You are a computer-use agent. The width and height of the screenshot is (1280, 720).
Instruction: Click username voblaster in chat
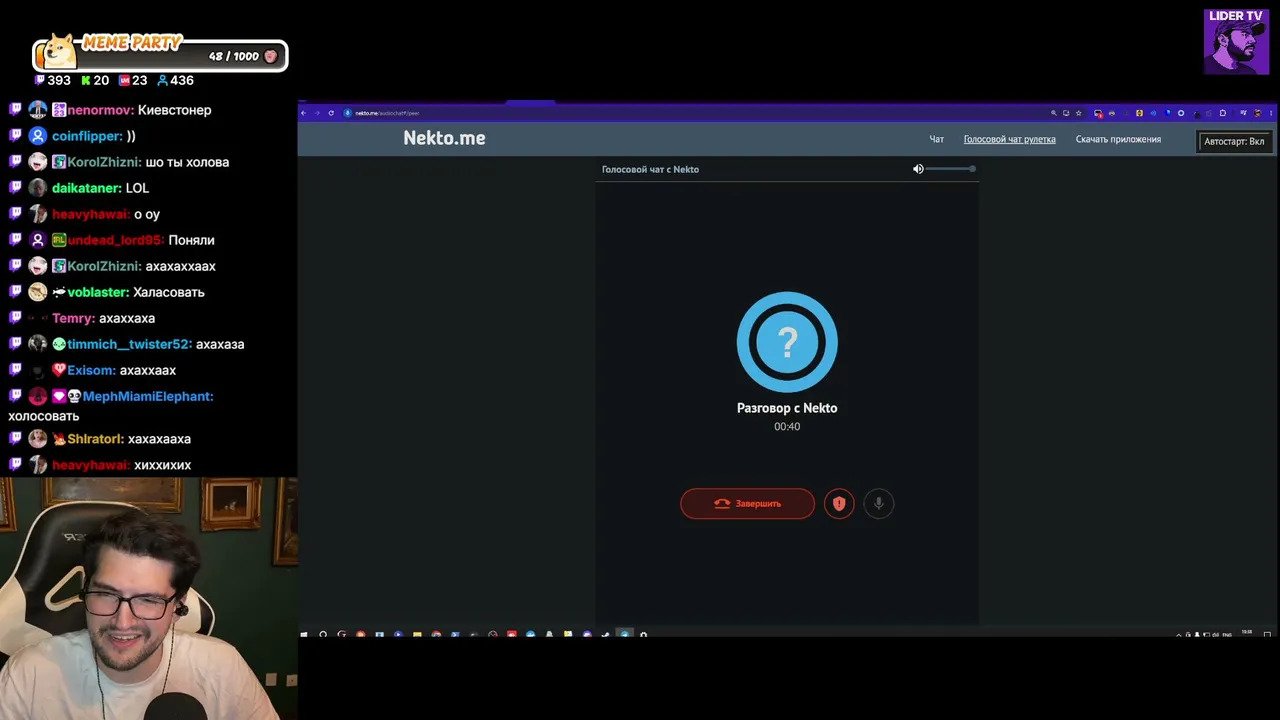tap(98, 292)
